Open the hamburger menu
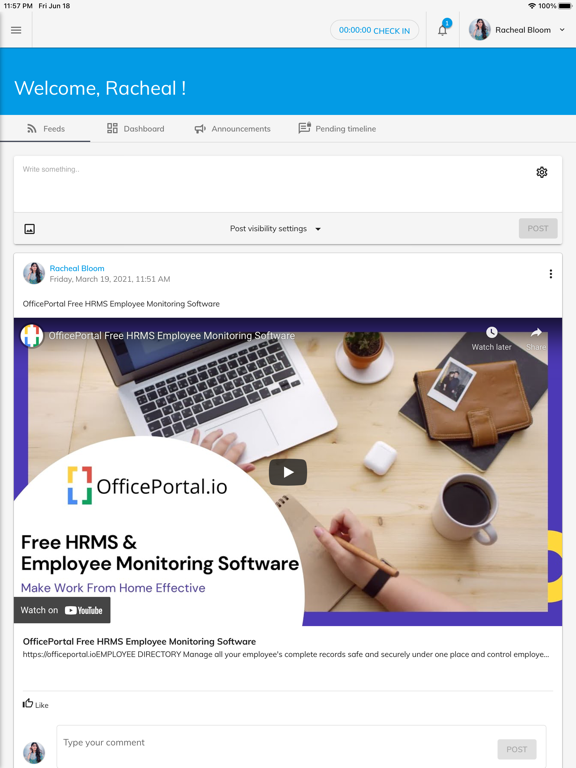Viewport: 576px width, 768px height. pyautogui.click(x=16, y=30)
